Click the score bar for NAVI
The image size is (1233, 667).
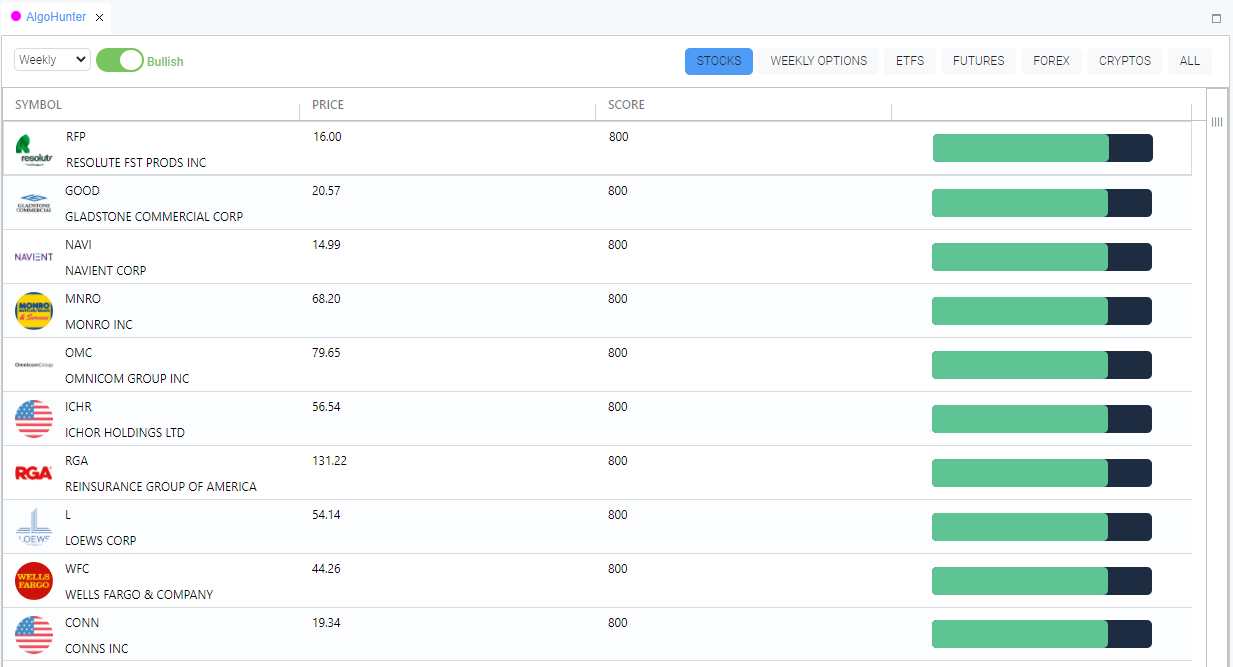click(1042, 257)
